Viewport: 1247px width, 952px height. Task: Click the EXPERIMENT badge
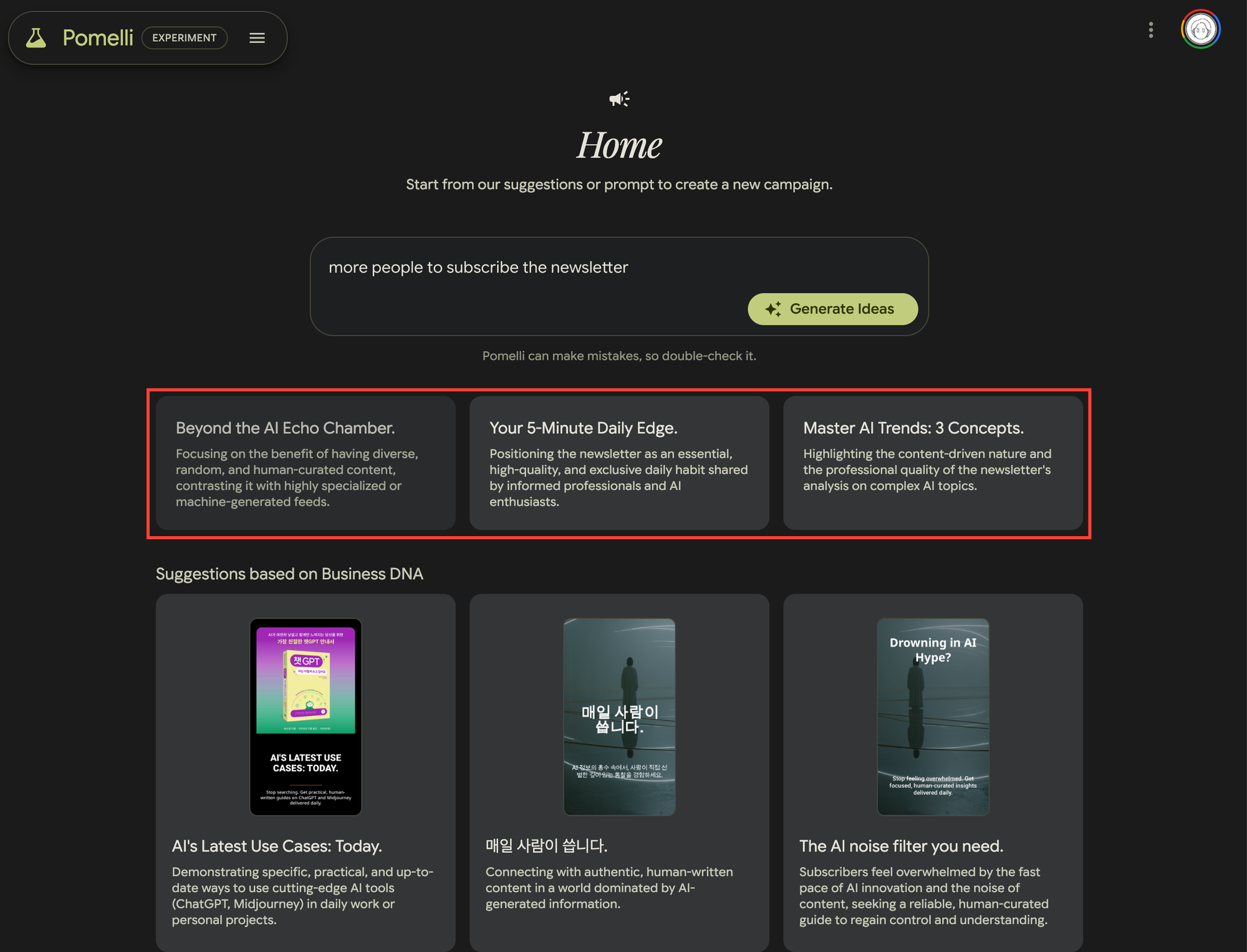[185, 38]
